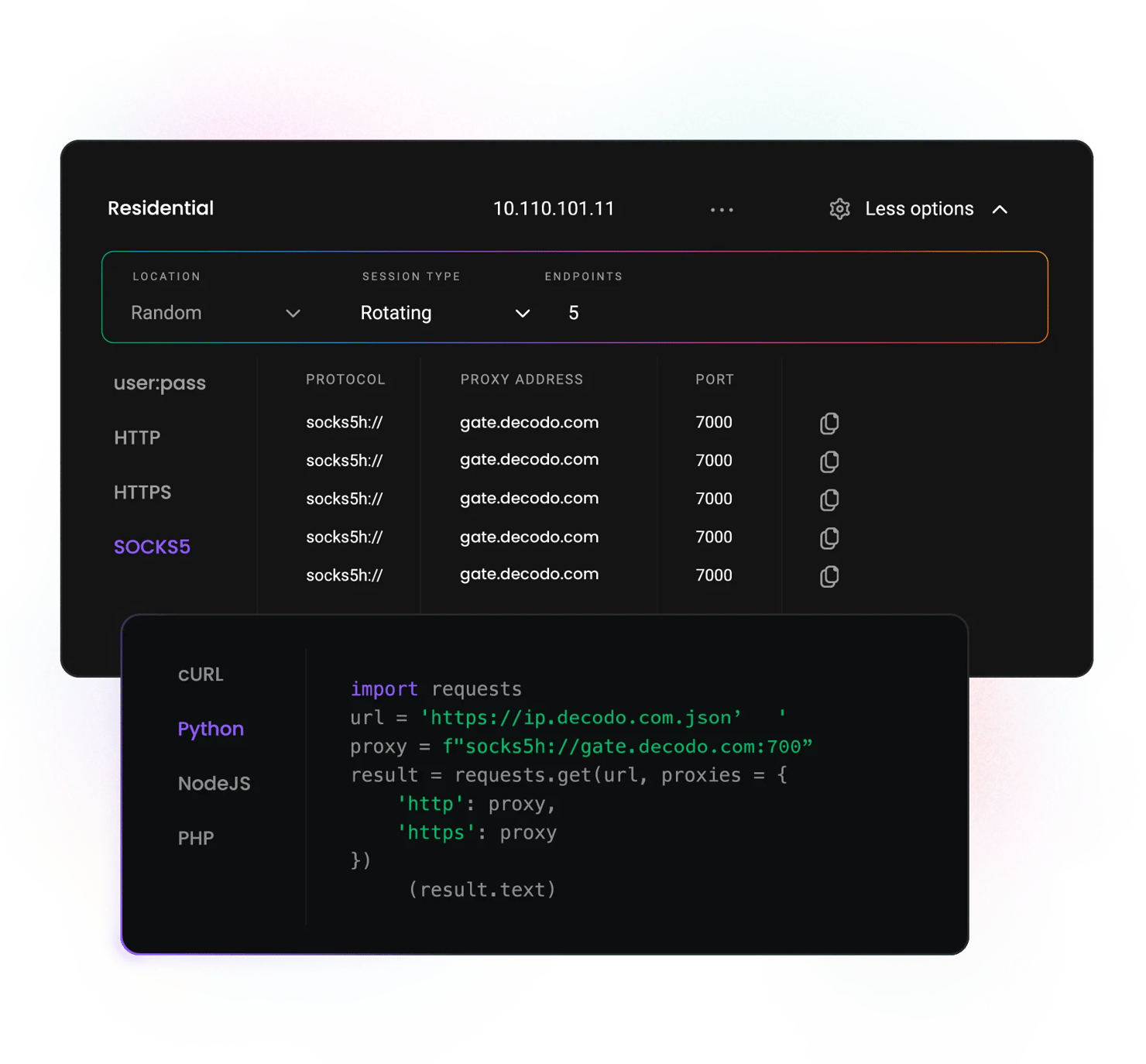The width and height of the screenshot is (1146, 1064).
Task: Copy the first socks5h endpoint row
Action: [829, 423]
